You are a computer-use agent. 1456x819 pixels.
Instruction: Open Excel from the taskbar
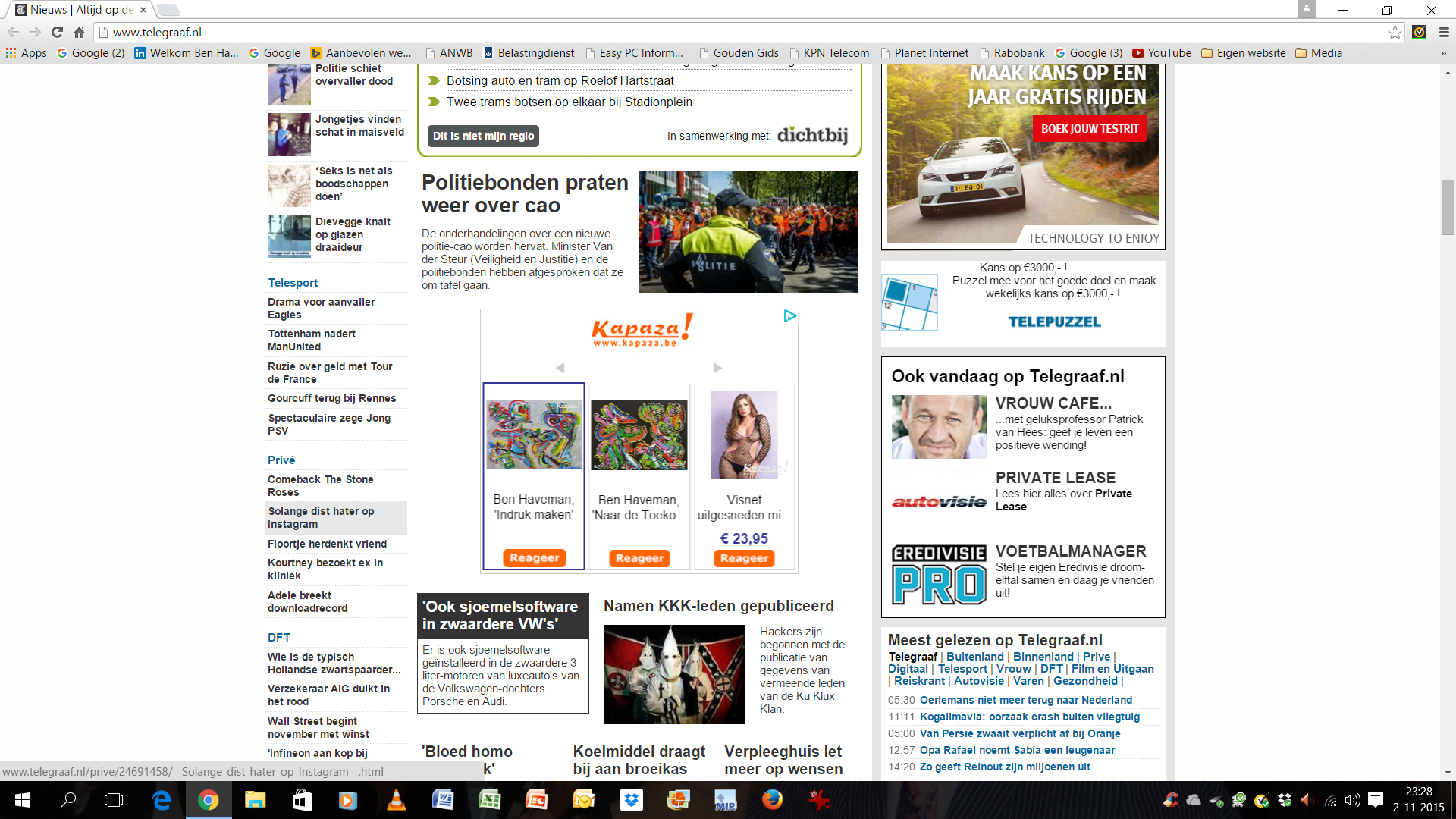[490, 800]
